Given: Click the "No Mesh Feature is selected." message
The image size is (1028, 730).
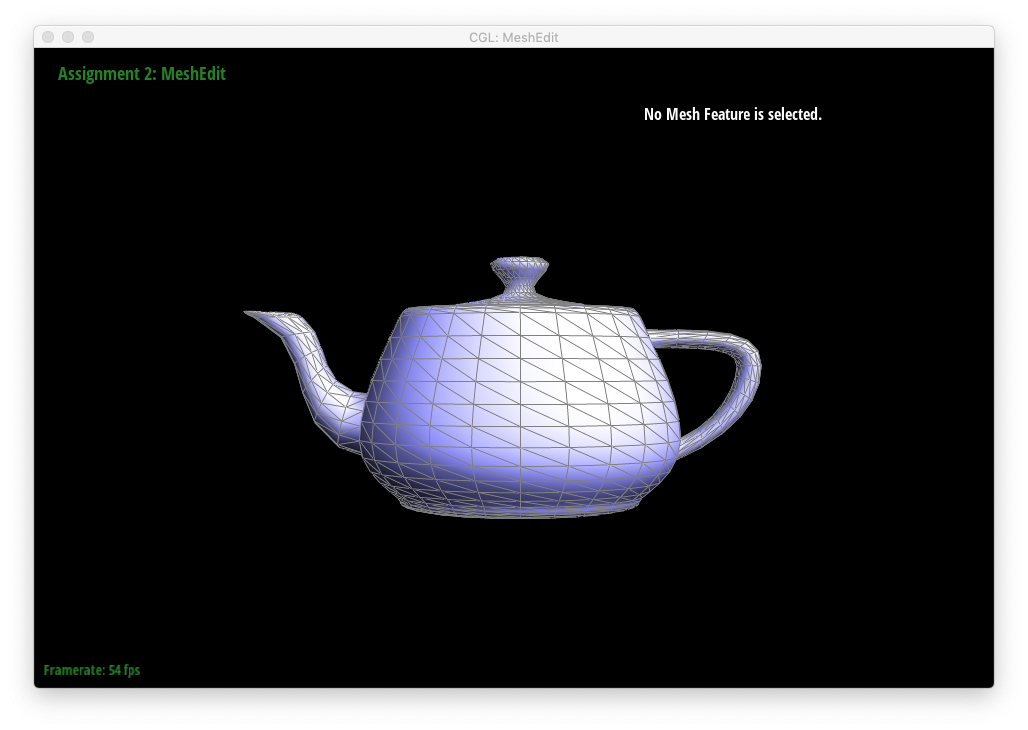Looking at the screenshot, I should point(732,114).
